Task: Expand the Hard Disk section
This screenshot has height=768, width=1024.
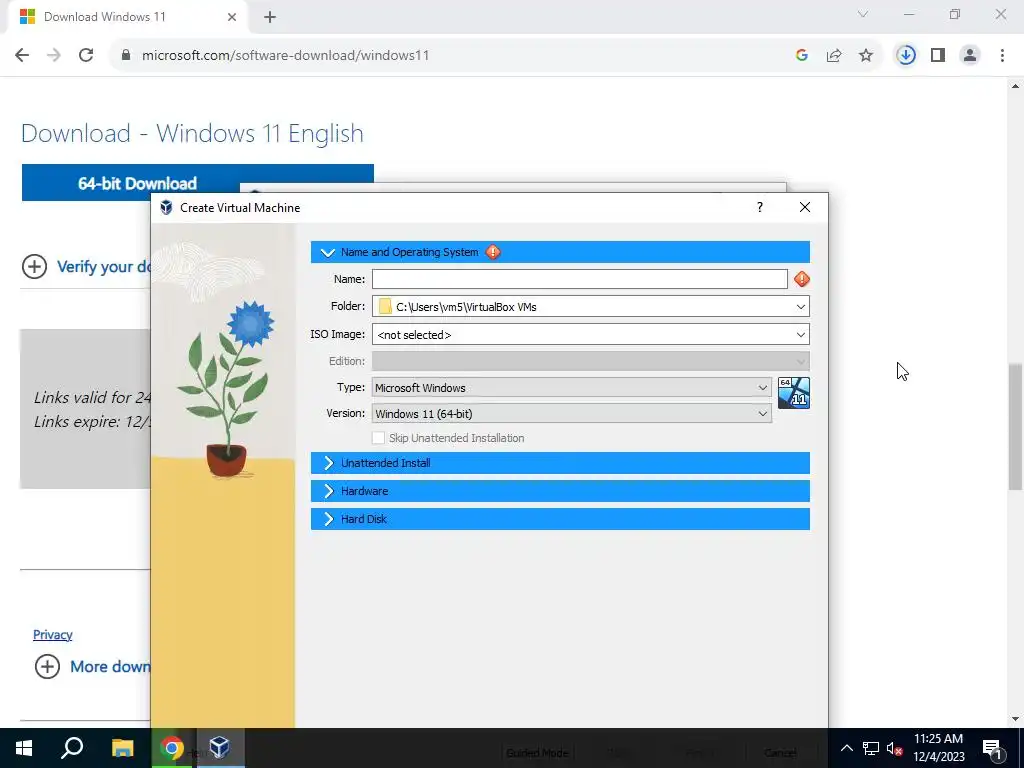Action: coord(560,519)
